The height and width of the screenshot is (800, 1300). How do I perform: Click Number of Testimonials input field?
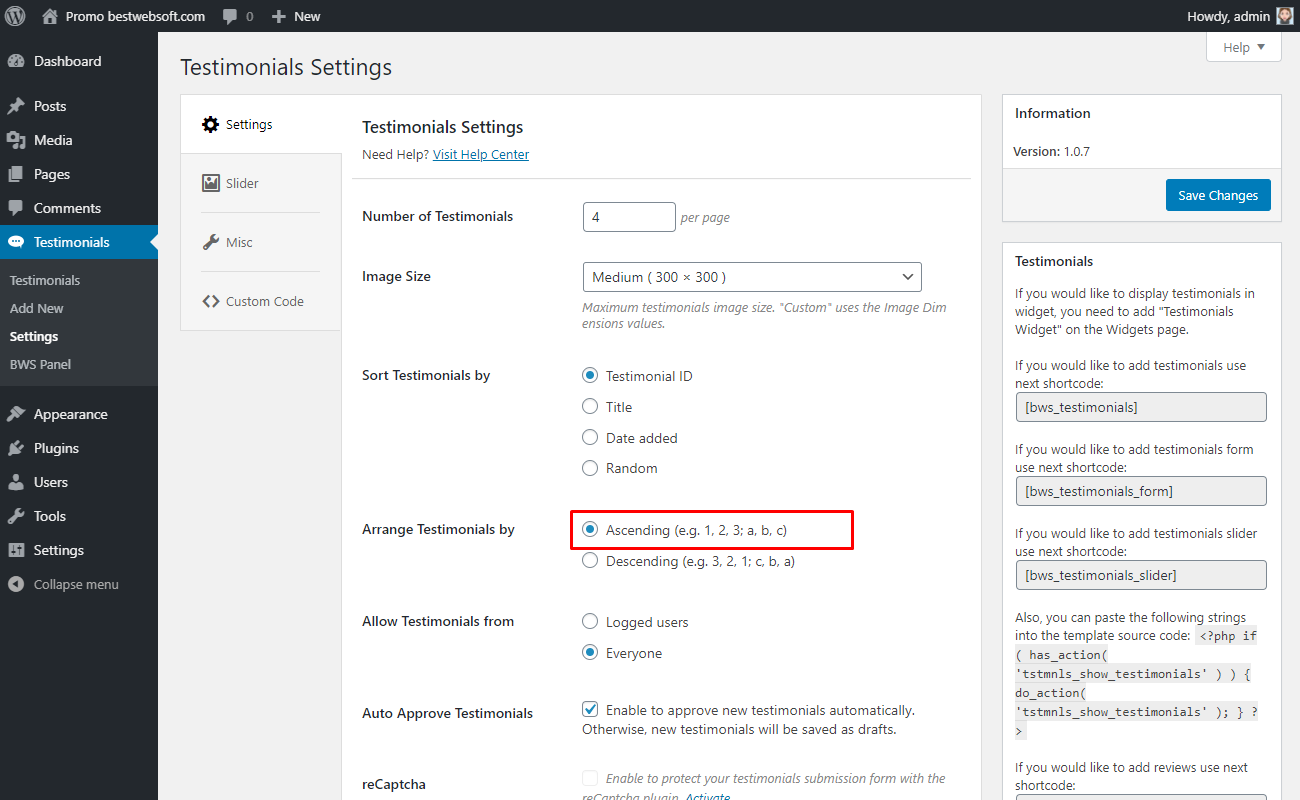629,217
